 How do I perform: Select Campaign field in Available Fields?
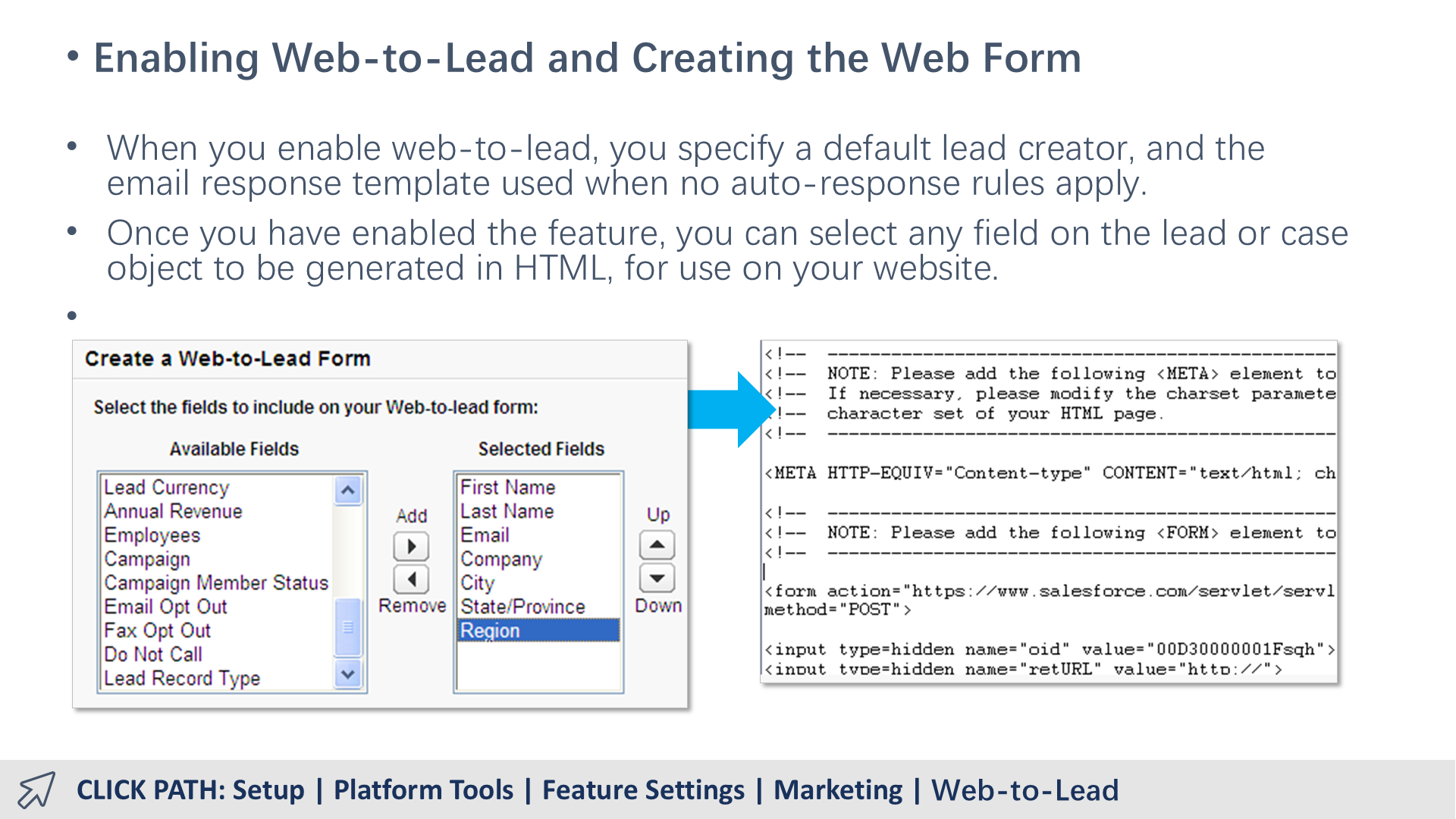147,560
